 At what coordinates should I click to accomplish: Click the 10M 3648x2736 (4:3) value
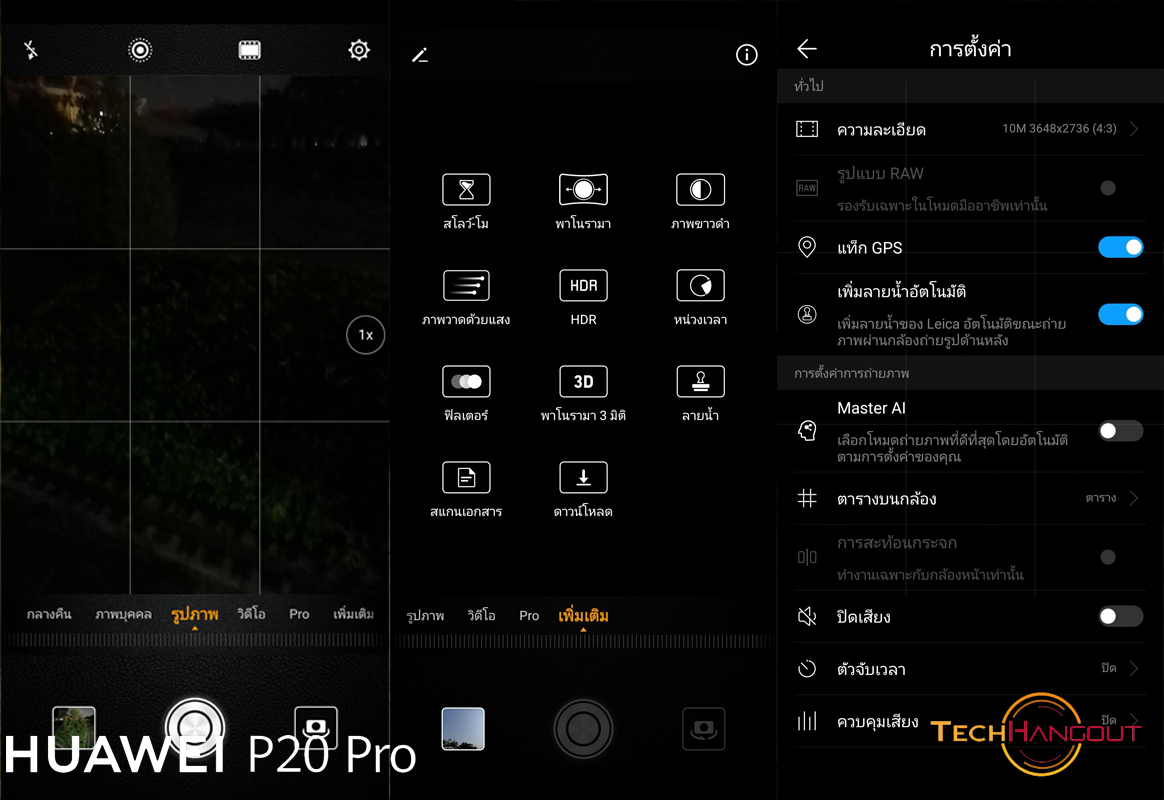1059,128
